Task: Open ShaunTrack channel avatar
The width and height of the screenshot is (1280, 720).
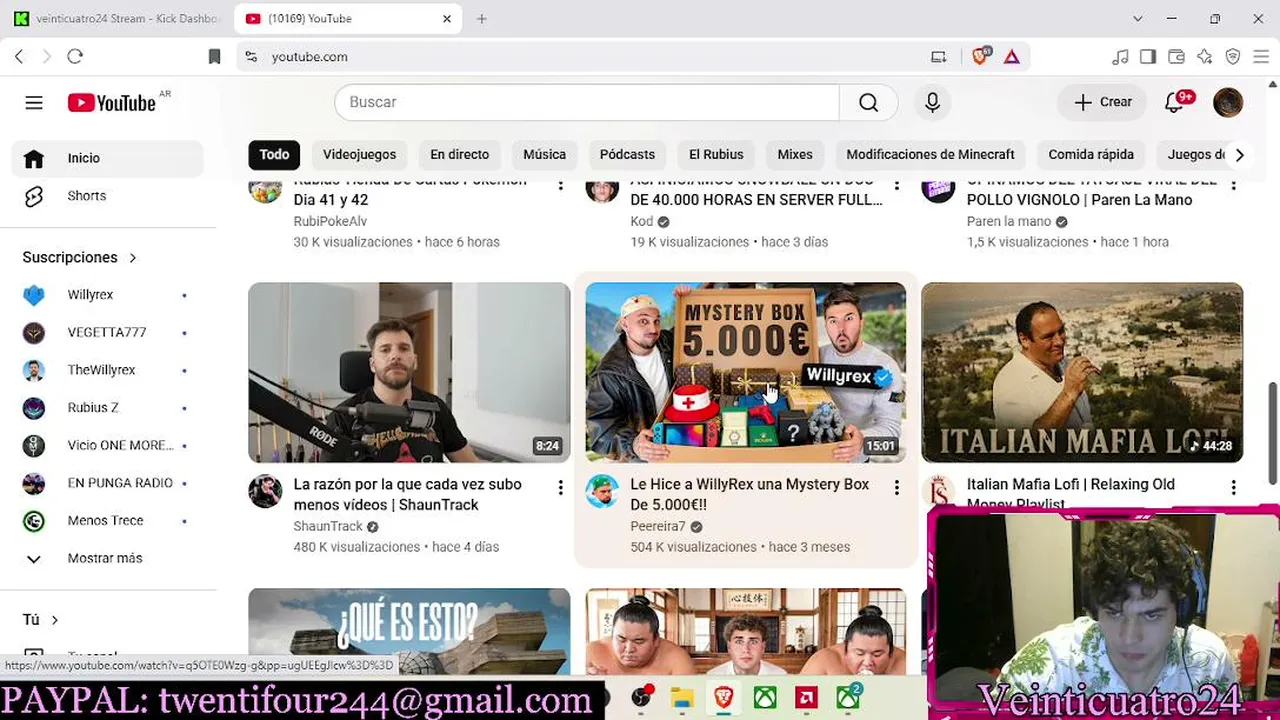Action: pos(265,491)
